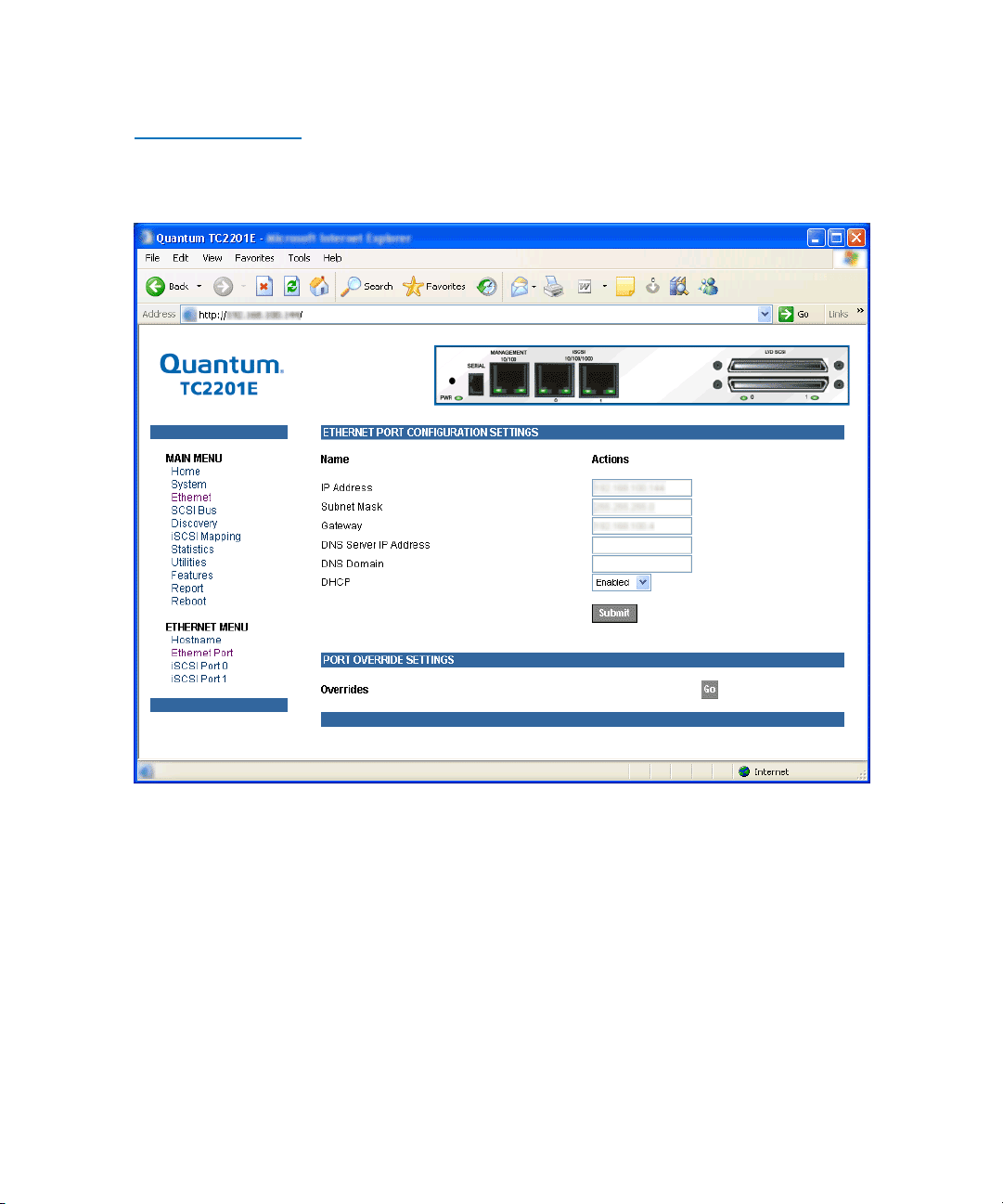
Task: Click inside the address bar URL field
Action: 477,315
